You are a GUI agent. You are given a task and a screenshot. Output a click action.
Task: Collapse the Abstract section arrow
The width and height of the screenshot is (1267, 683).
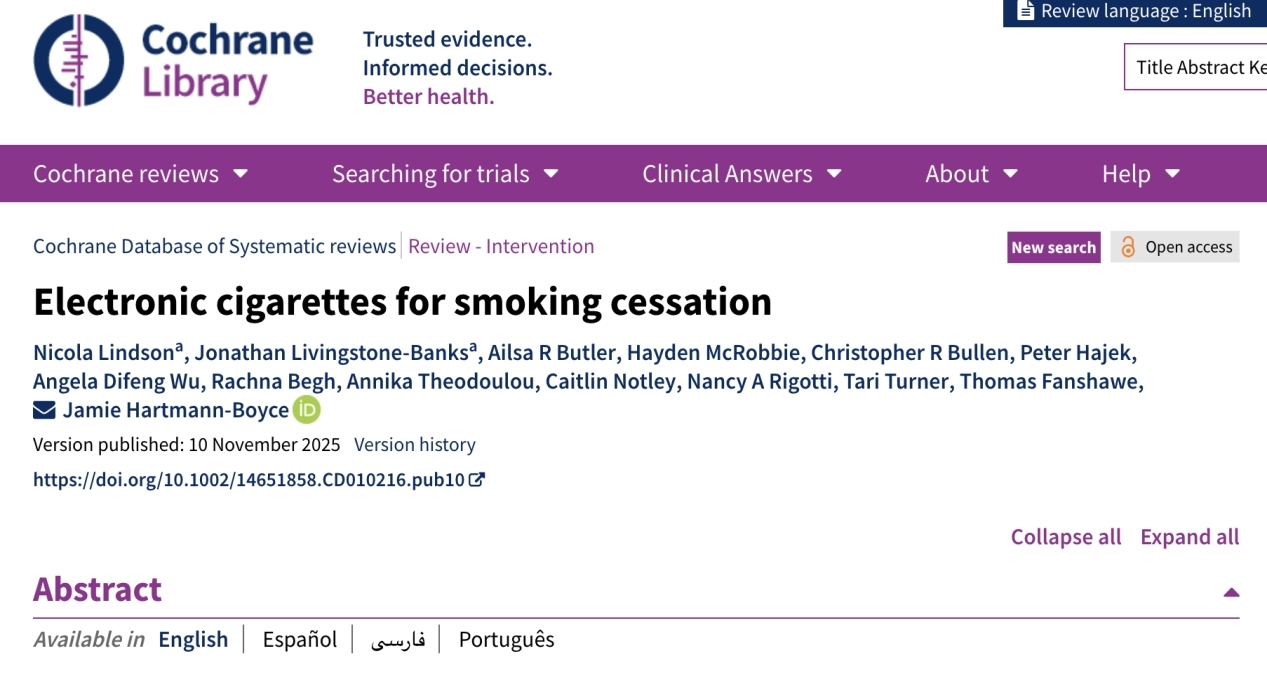[1231, 592]
